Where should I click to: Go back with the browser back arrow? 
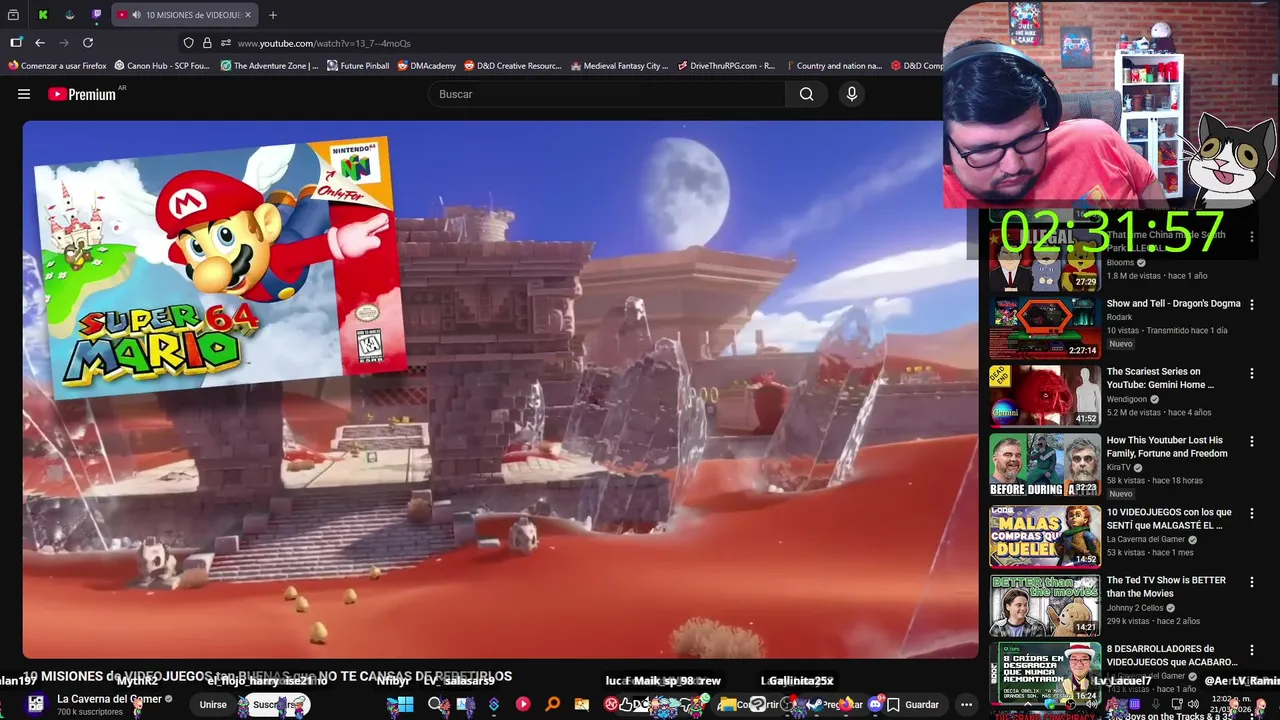click(40, 43)
